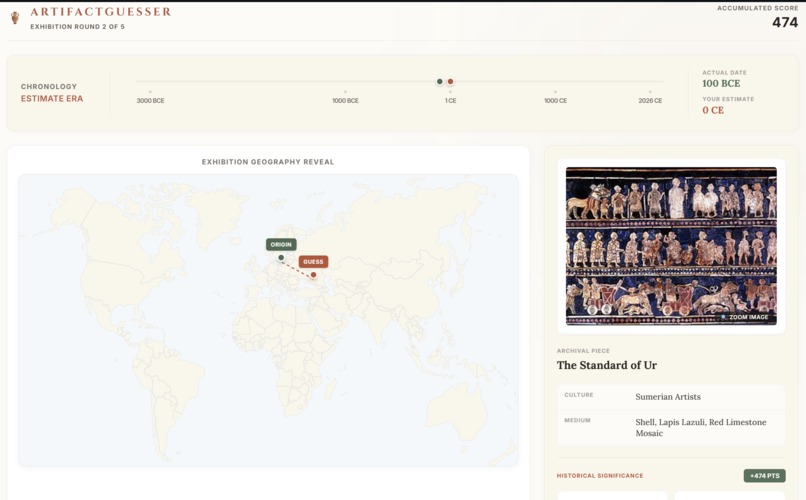
Task: Click the Estimate Era label
Action: click(x=52, y=99)
